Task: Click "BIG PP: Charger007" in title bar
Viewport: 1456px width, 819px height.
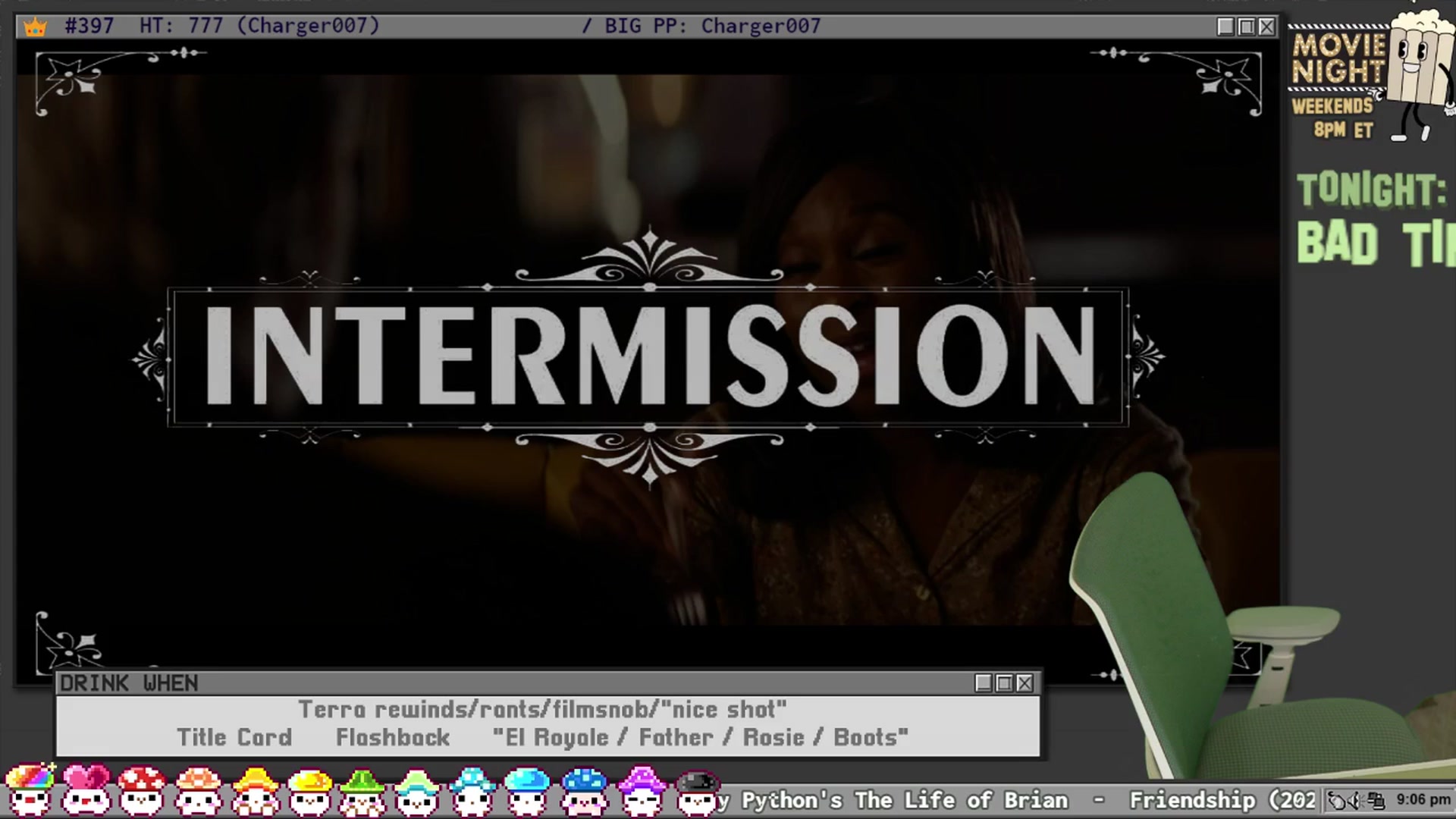Action: pyautogui.click(x=712, y=26)
